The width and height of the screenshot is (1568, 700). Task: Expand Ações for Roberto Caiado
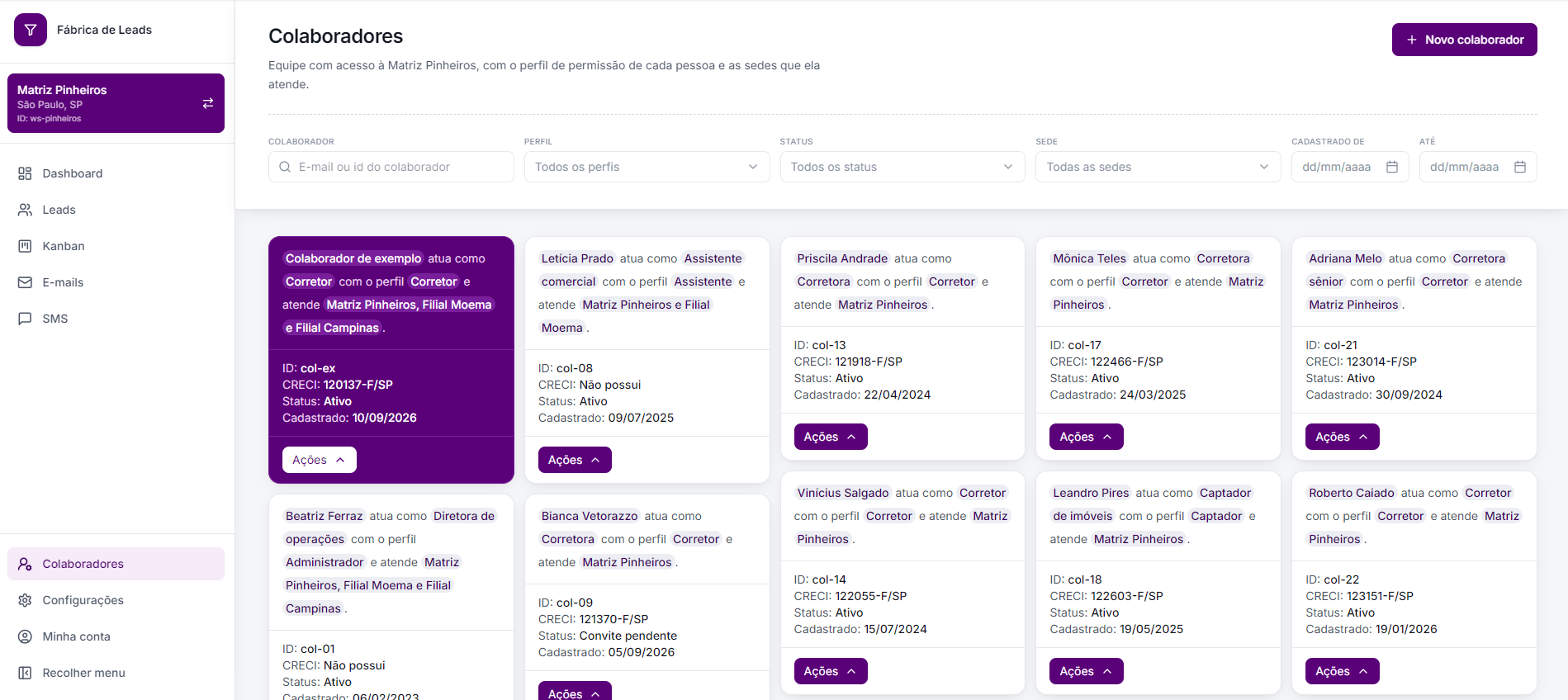click(1343, 671)
